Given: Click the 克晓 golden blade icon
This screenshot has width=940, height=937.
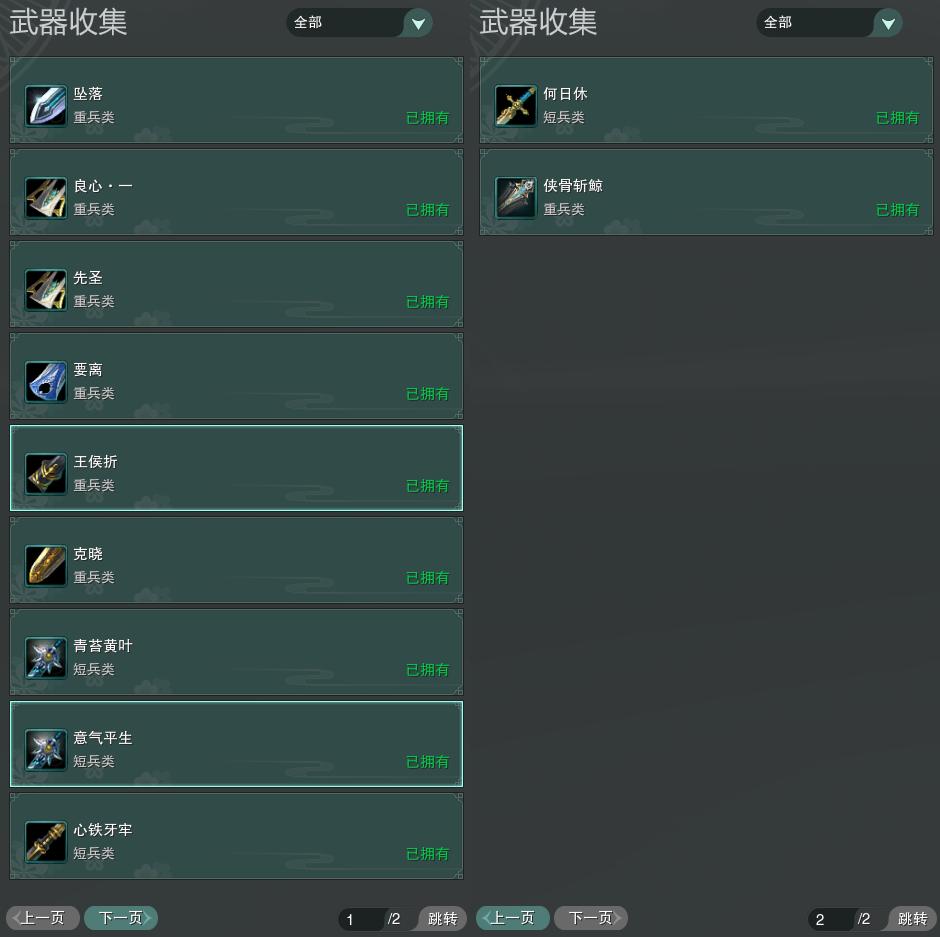Looking at the screenshot, I should 46,565.
